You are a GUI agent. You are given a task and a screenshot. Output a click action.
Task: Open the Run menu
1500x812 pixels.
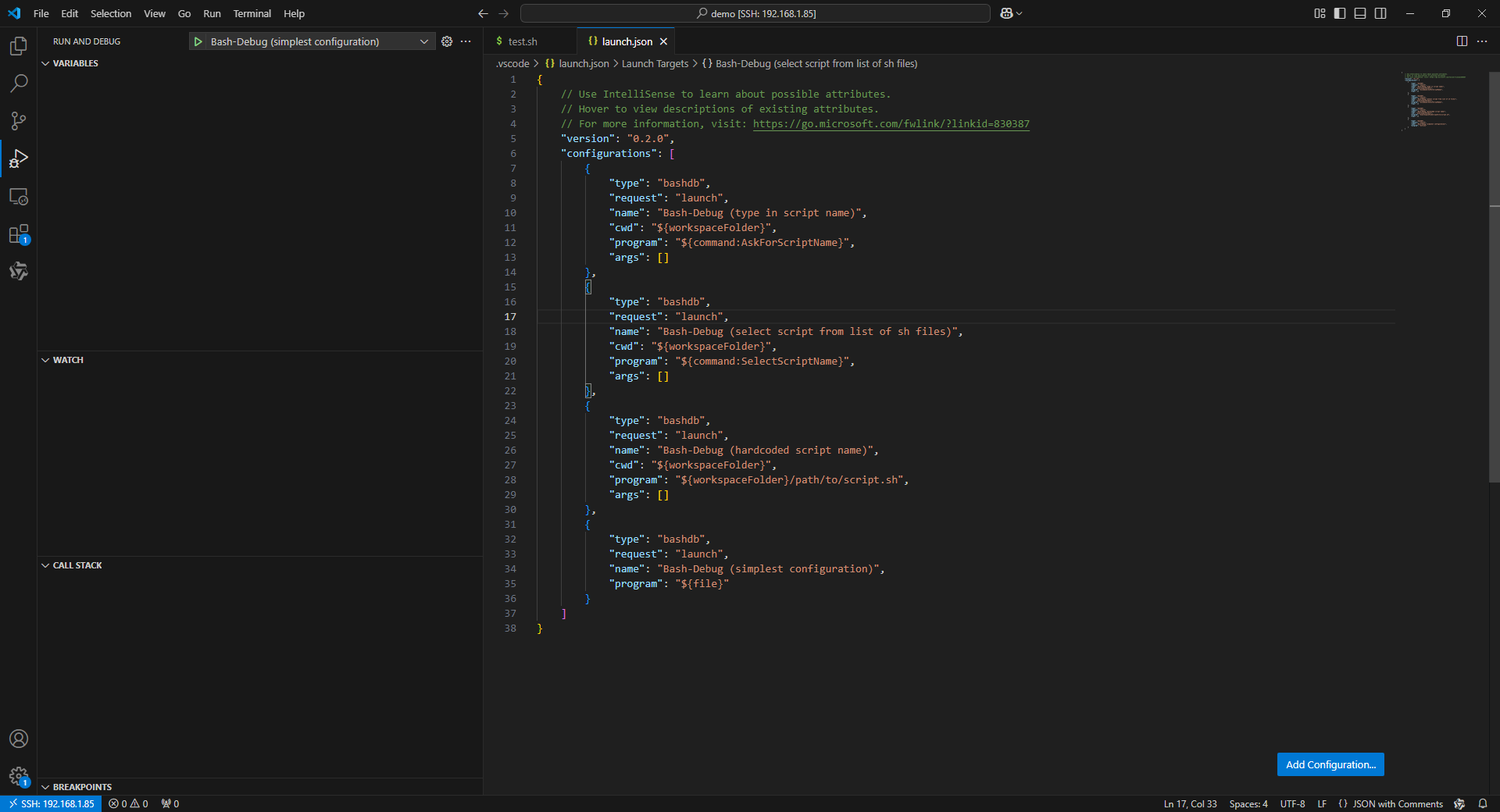[212, 13]
